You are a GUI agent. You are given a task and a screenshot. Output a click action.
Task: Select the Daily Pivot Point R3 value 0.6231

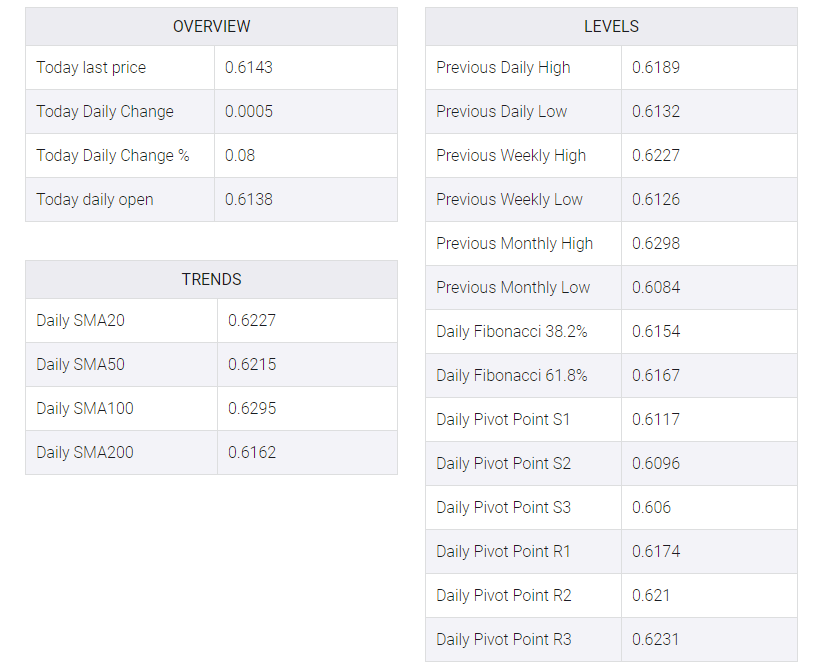coord(656,639)
